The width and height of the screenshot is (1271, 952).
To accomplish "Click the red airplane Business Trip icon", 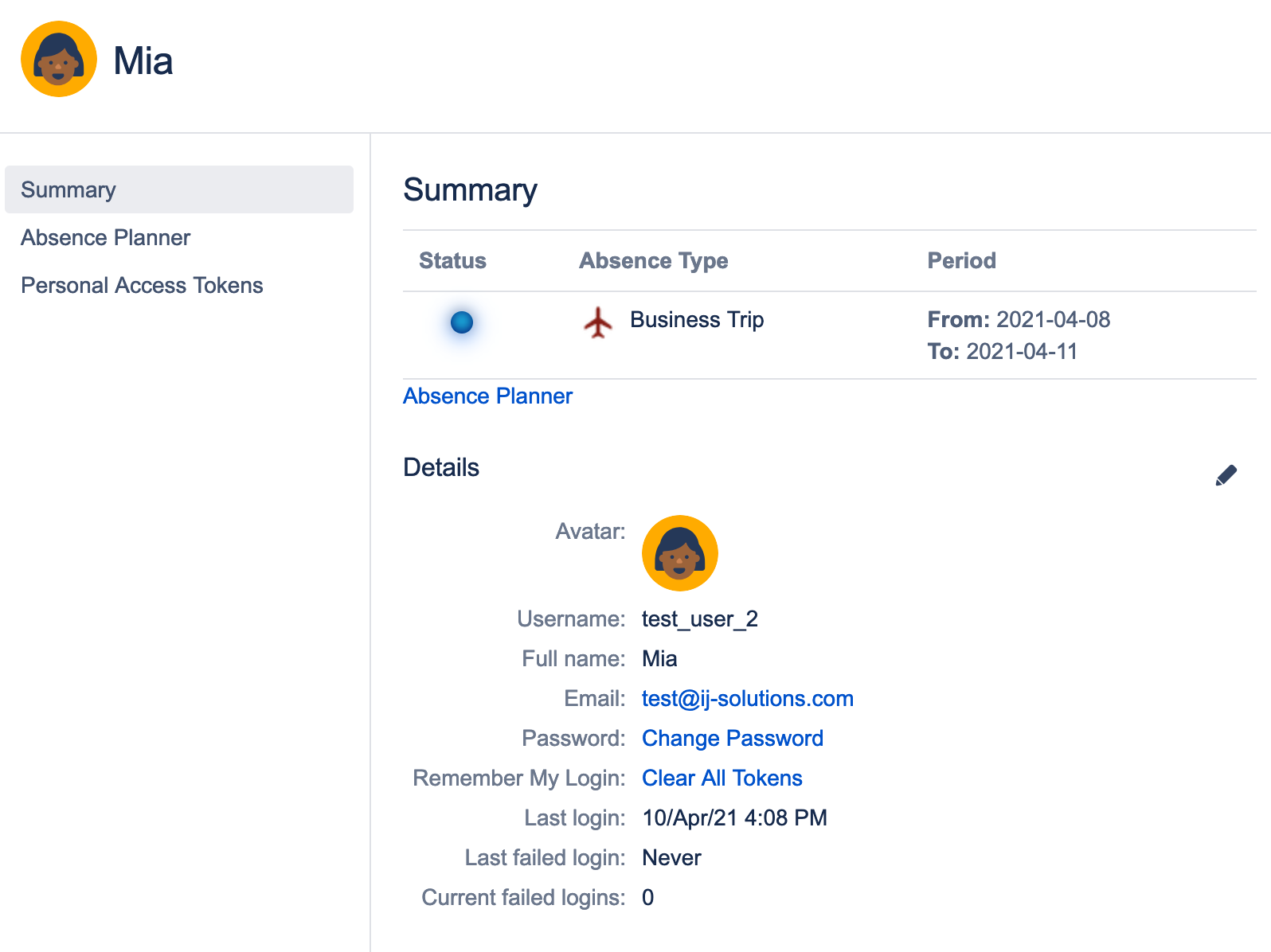I will (x=598, y=322).
